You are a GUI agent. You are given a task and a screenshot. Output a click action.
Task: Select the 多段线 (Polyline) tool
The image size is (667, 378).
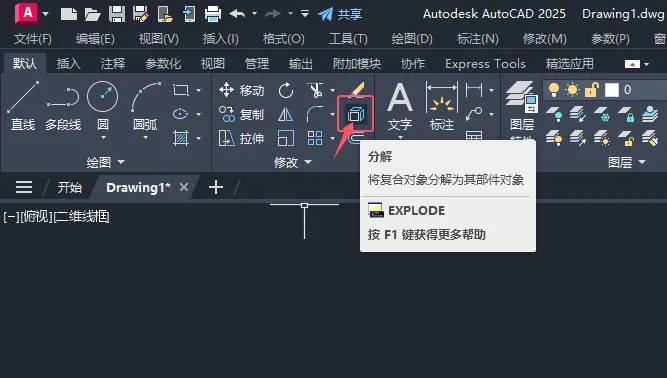pos(63,106)
